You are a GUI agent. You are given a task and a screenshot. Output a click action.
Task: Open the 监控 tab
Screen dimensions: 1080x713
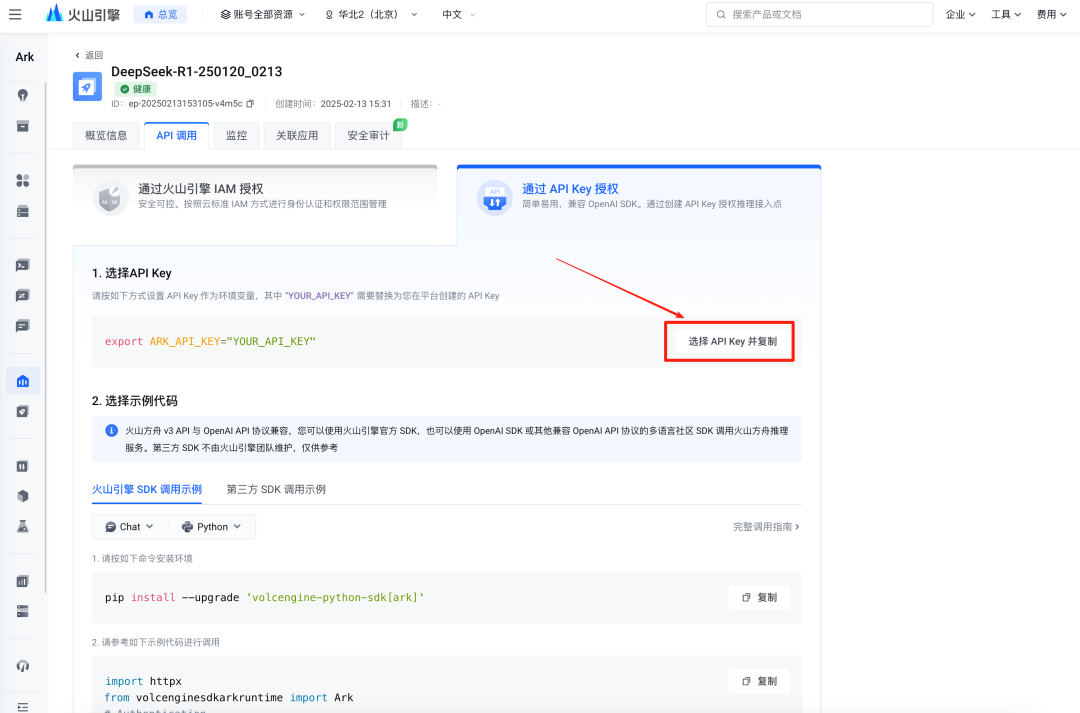(x=236, y=136)
